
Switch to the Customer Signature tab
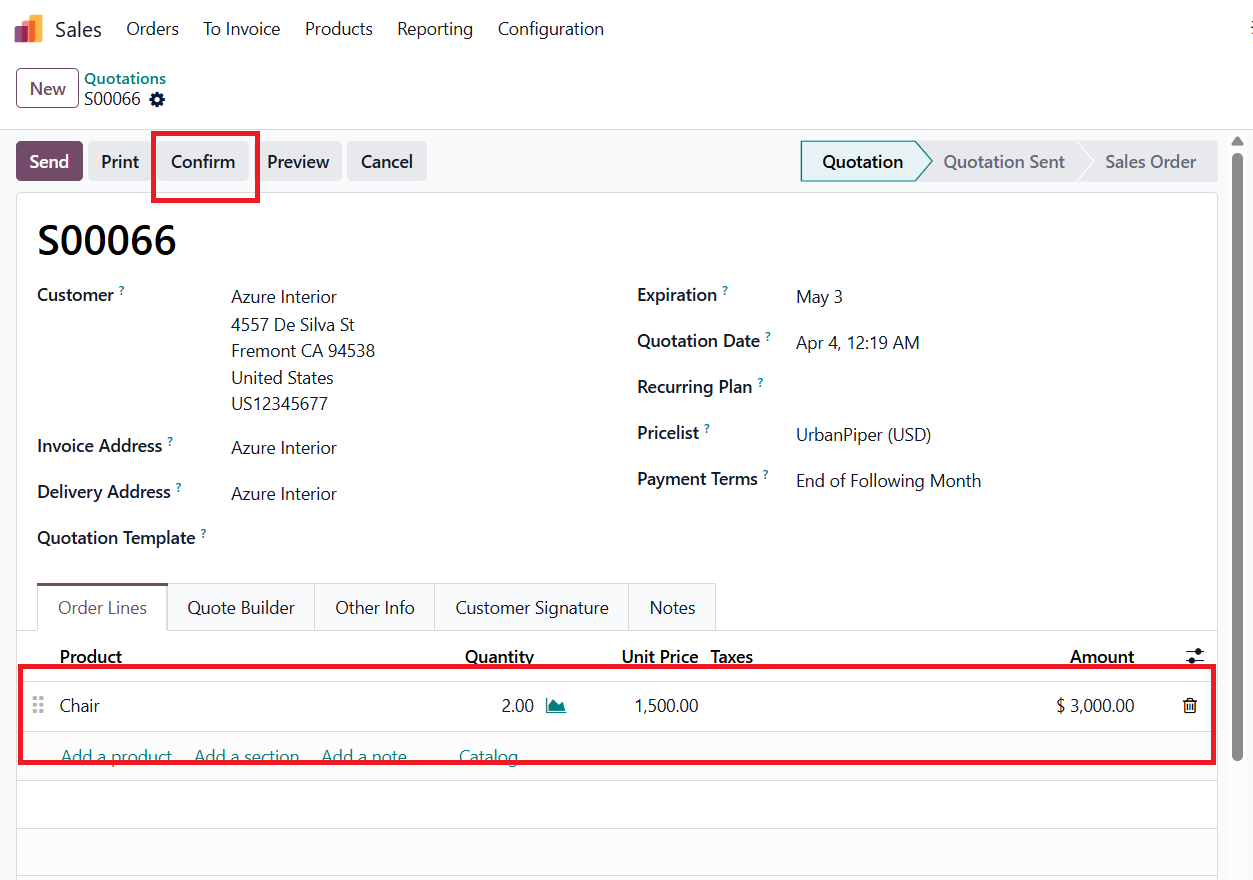[531, 608]
